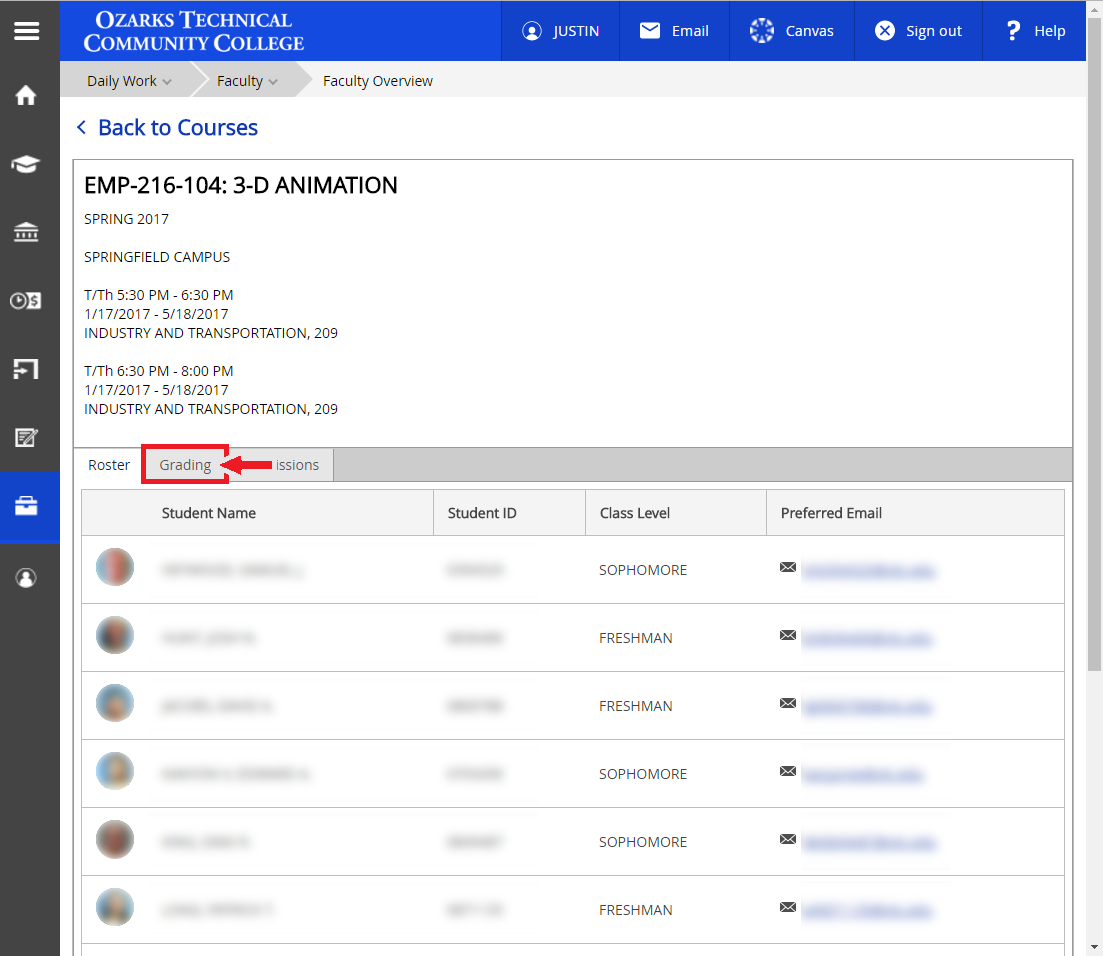The height and width of the screenshot is (956, 1103).
Task: Click EMP-216-104: 3-D ANIMATION title
Action: [x=241, y=185]
